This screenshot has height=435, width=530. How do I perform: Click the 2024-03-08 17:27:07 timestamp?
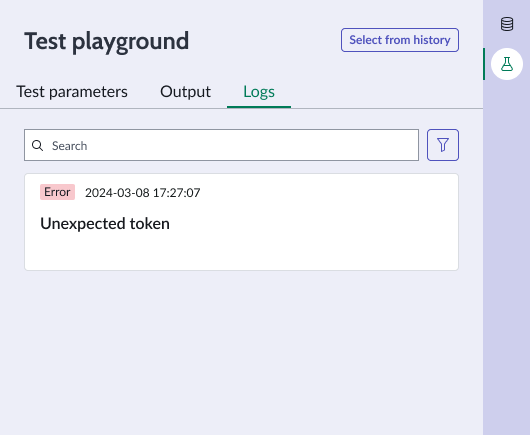pos(143,193)
